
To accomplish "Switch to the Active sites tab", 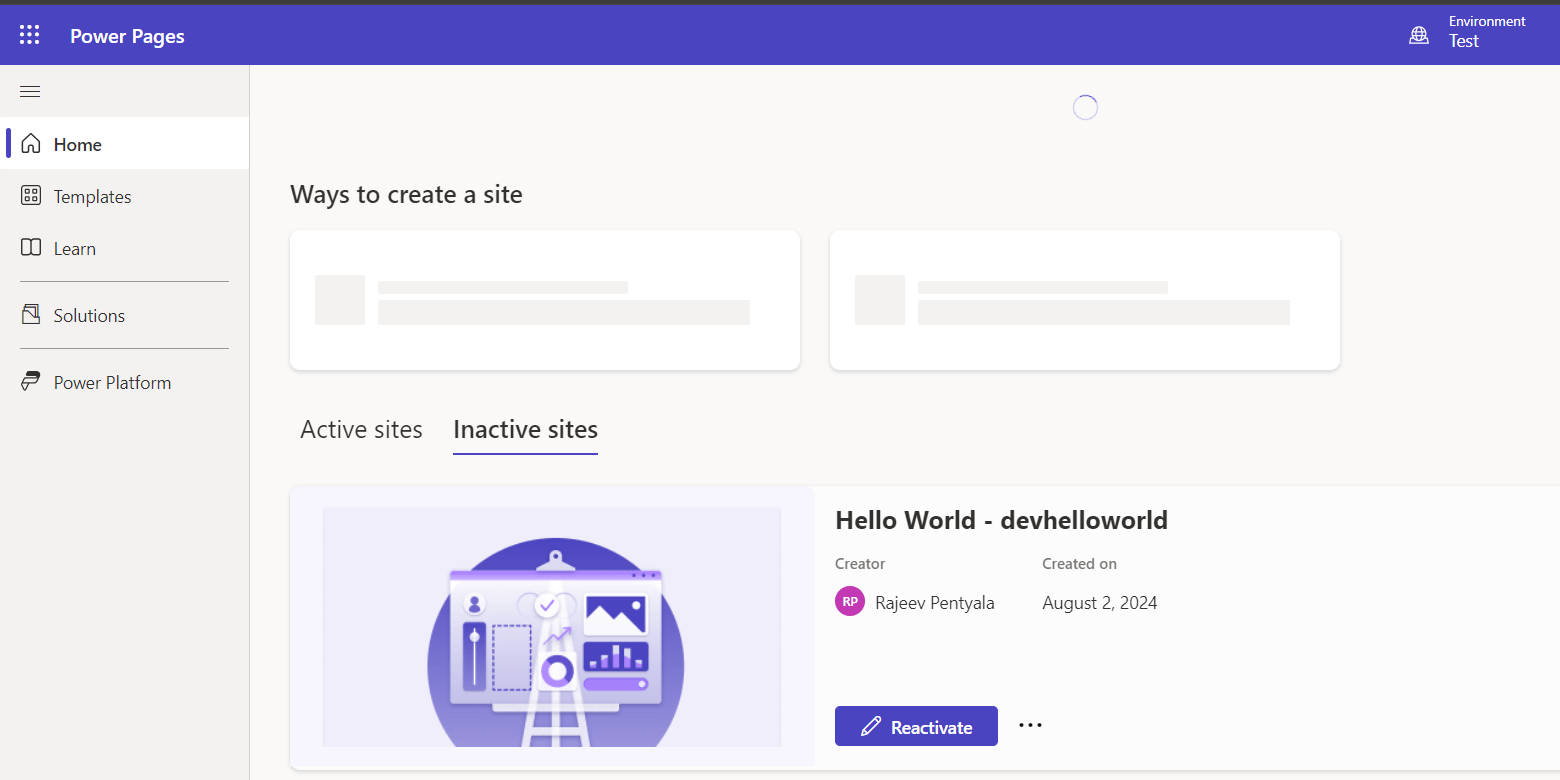I will click(x=361, y=430).
